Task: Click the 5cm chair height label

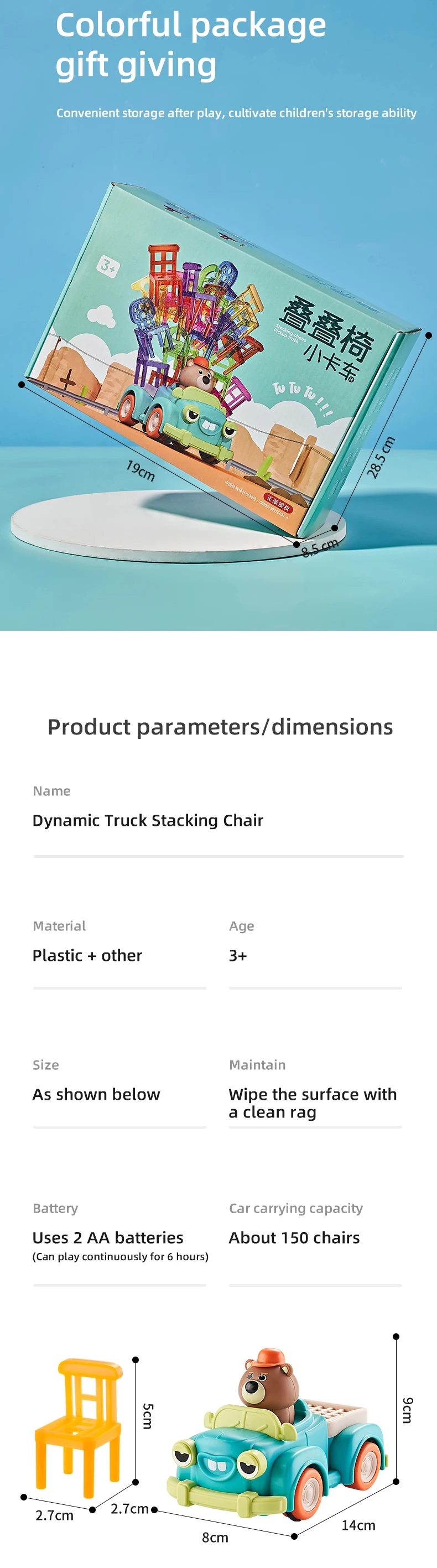Action: (x=148, y=1416)
